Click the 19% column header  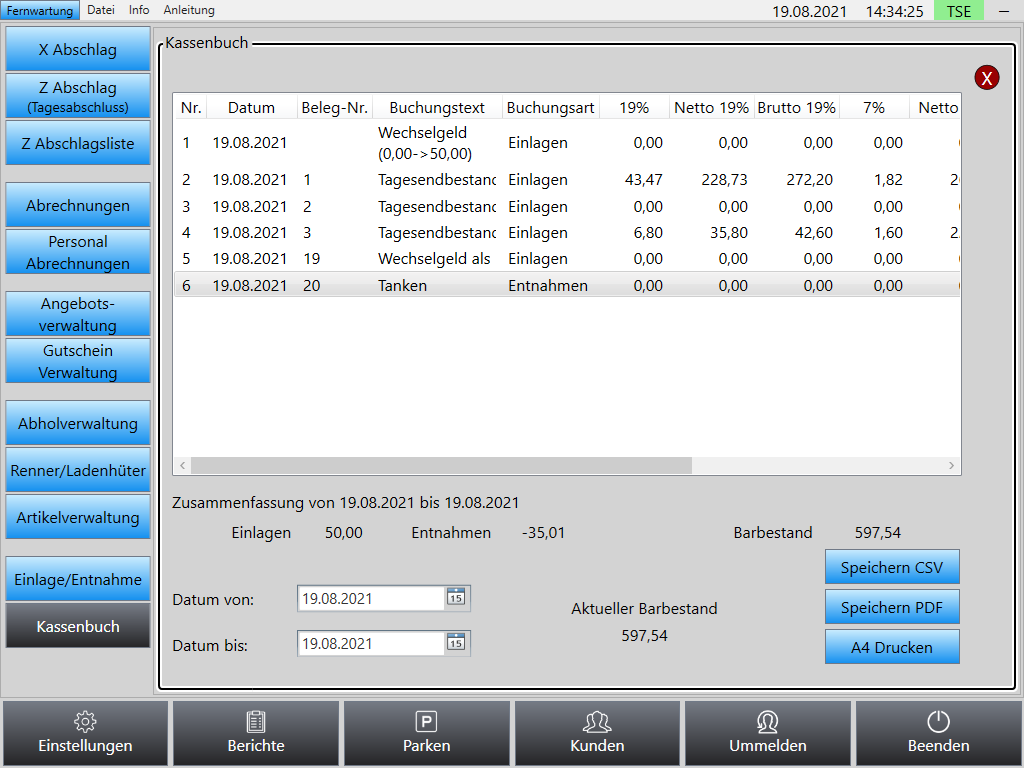coord(634,108)
